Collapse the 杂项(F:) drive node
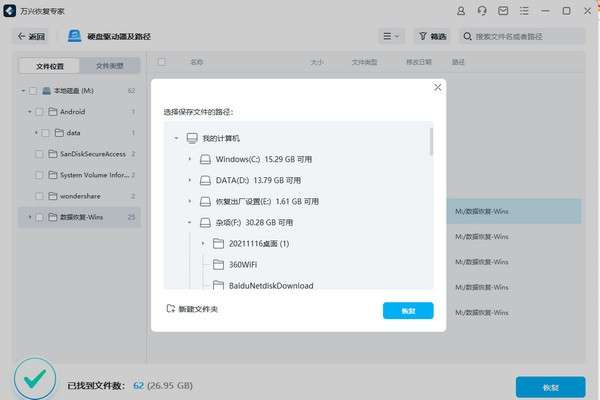600x400 pixels. pyautogui.click(x=189, y=222)
